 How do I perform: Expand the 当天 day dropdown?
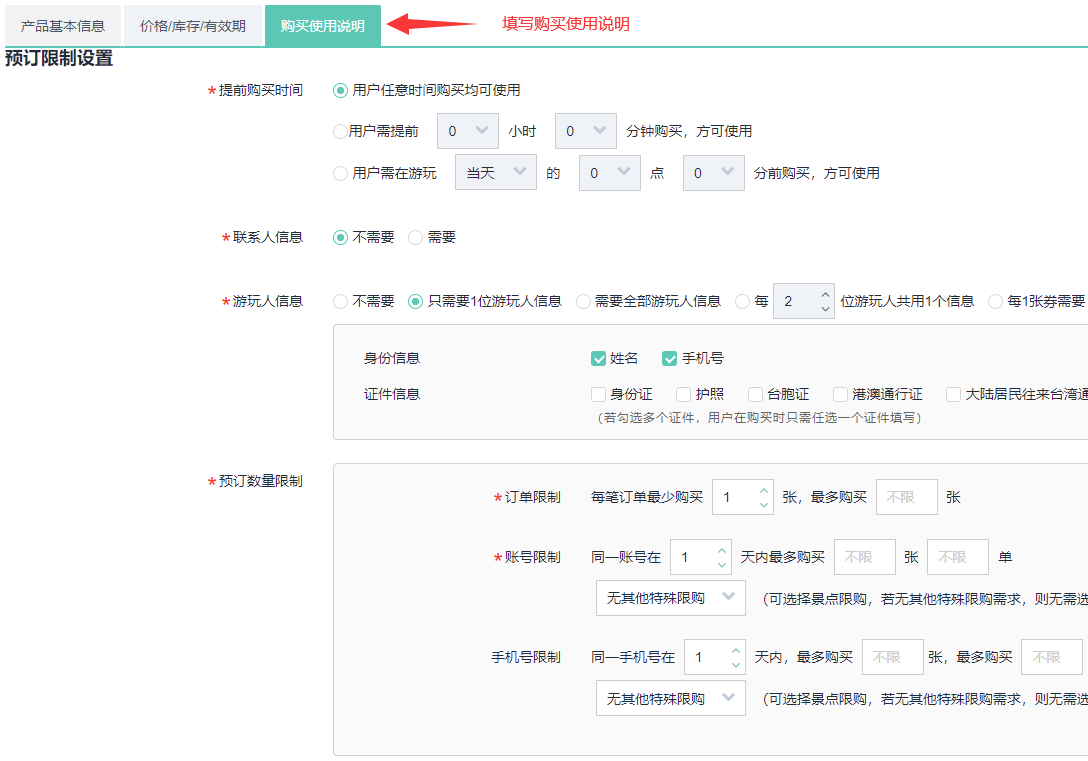coord(495,173)
